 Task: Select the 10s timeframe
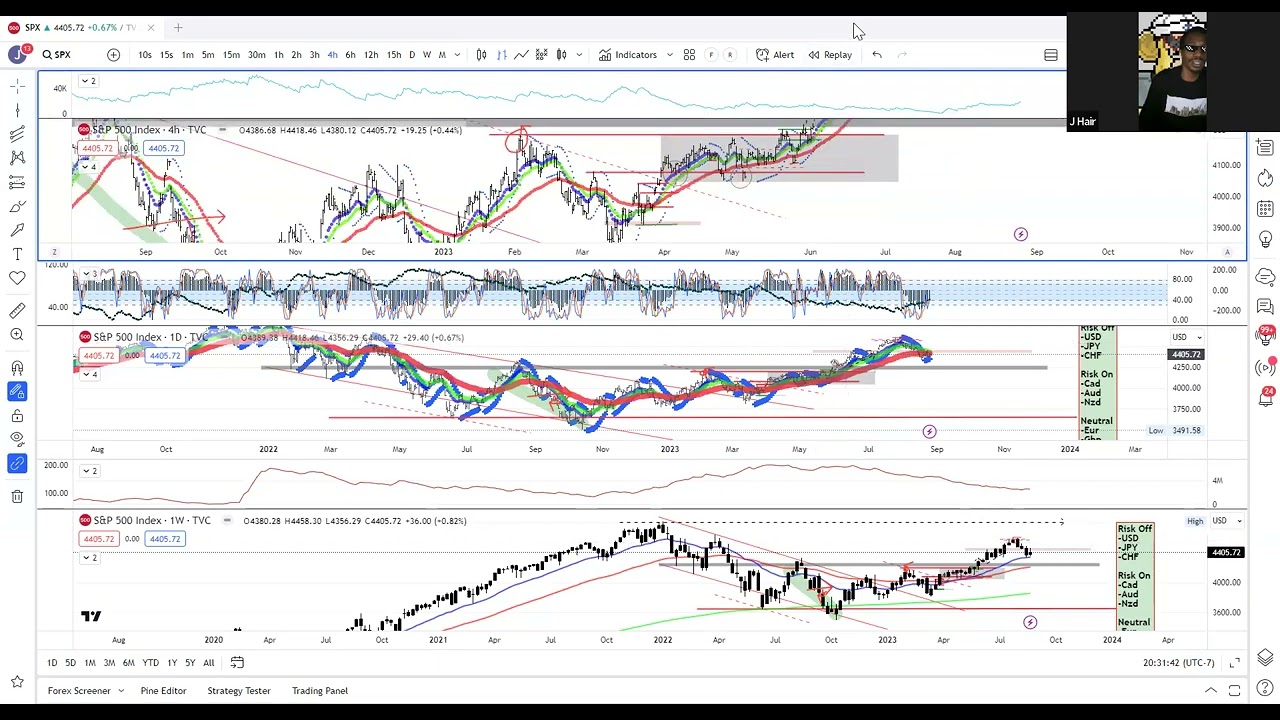145,55
